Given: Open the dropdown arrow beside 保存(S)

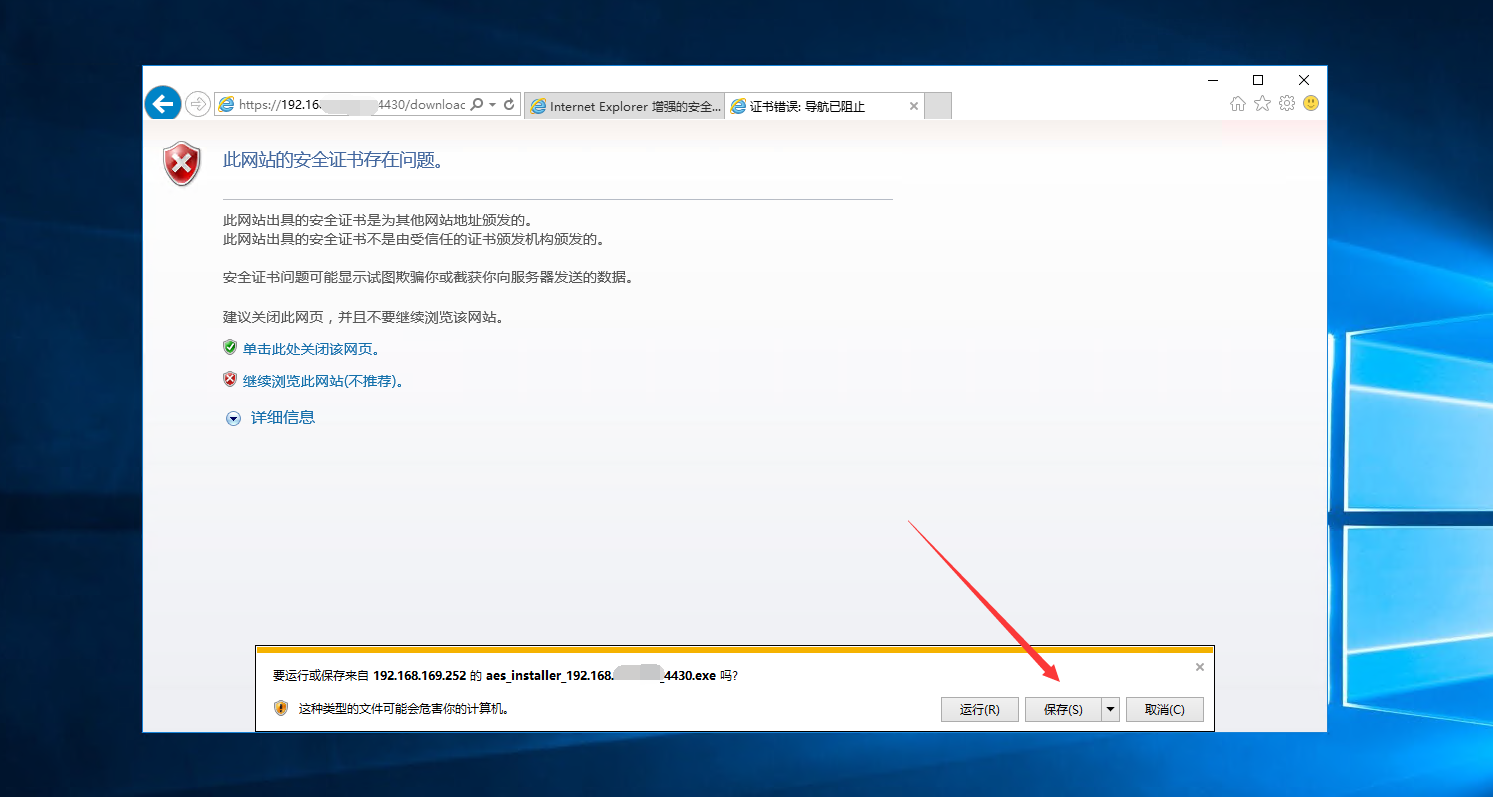Looking at the screenshot, I should point(1110,709).
